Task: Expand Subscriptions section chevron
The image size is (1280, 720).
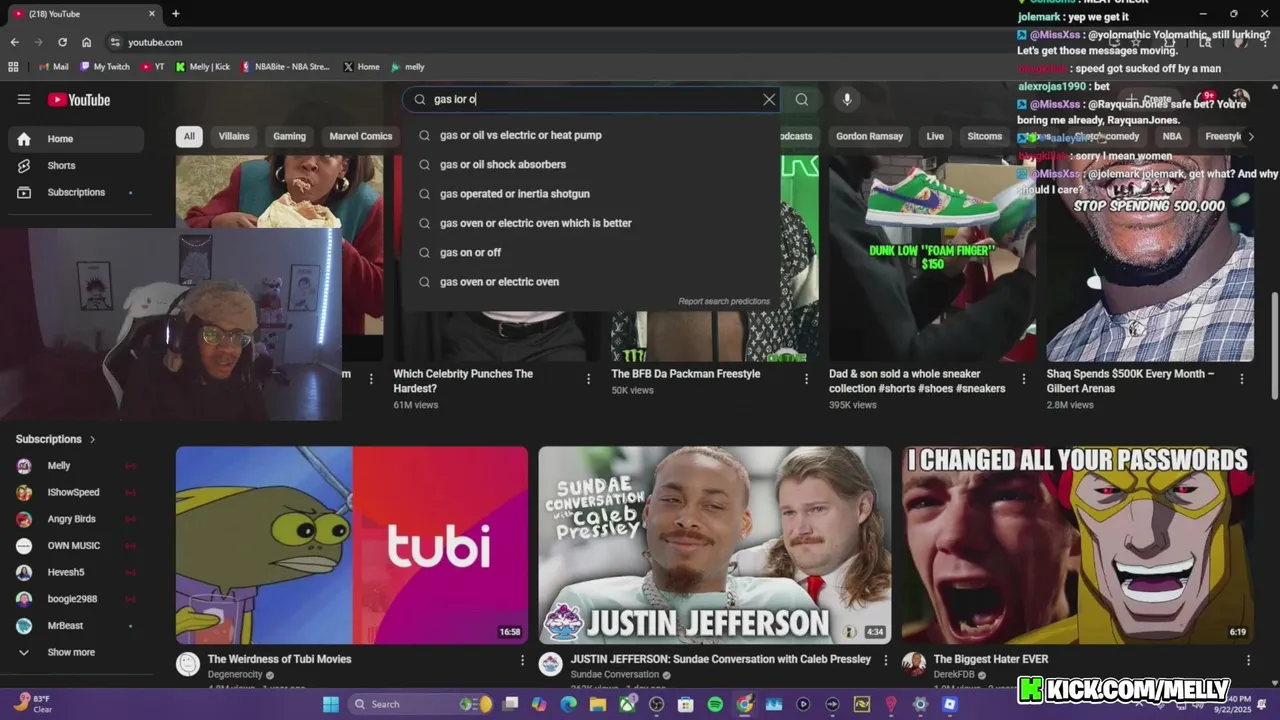Action: (93, 439)
